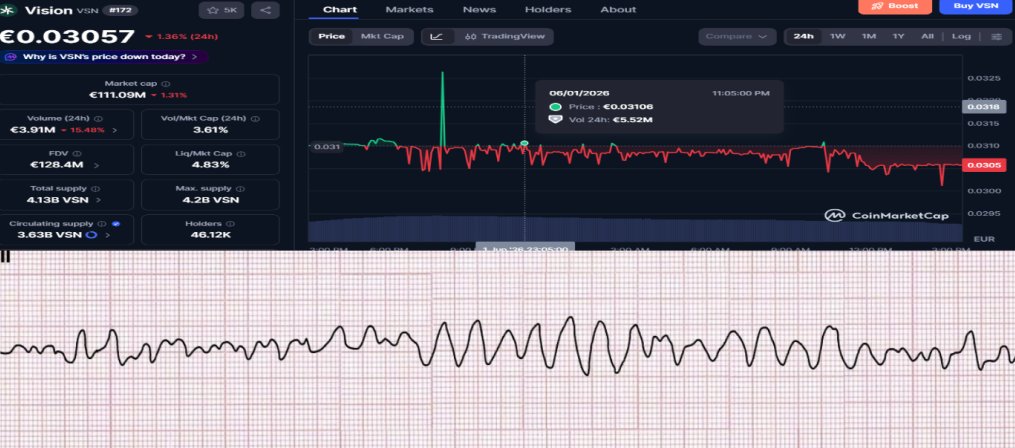
Task: Click the 3.61% Vol/Mkt Cap value
Action: click(210, 130)
